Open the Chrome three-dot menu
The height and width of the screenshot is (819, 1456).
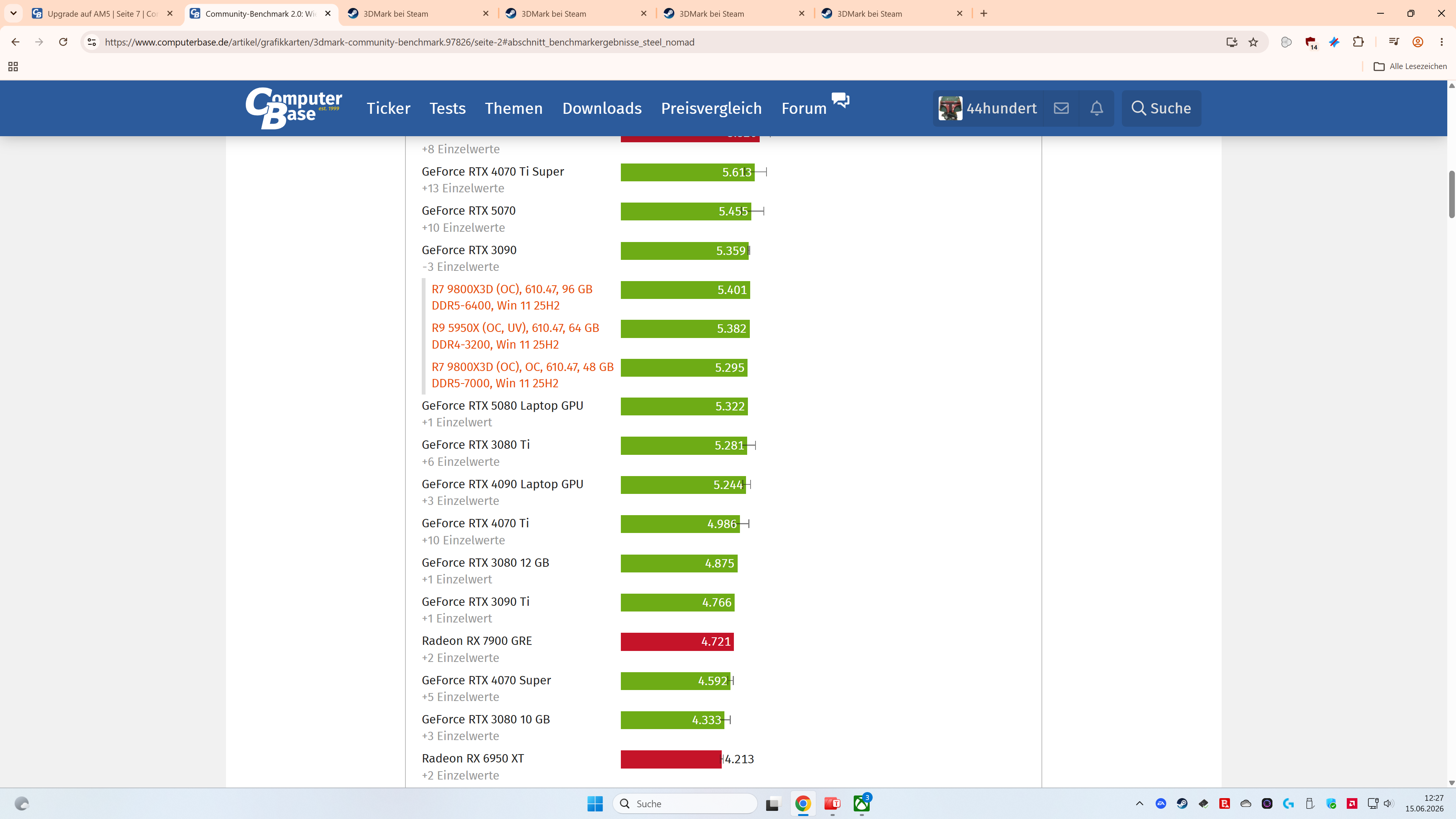pos(1441,42)
